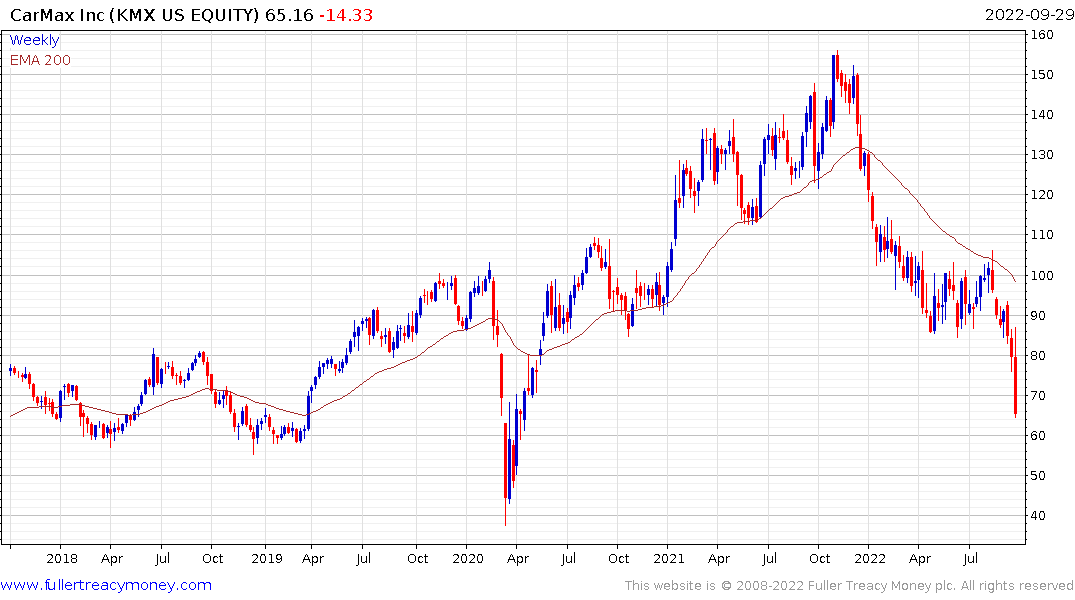Click the 'Jul' label after 2018
Viewport: 1075px width, 600px height.
(162, 558)
